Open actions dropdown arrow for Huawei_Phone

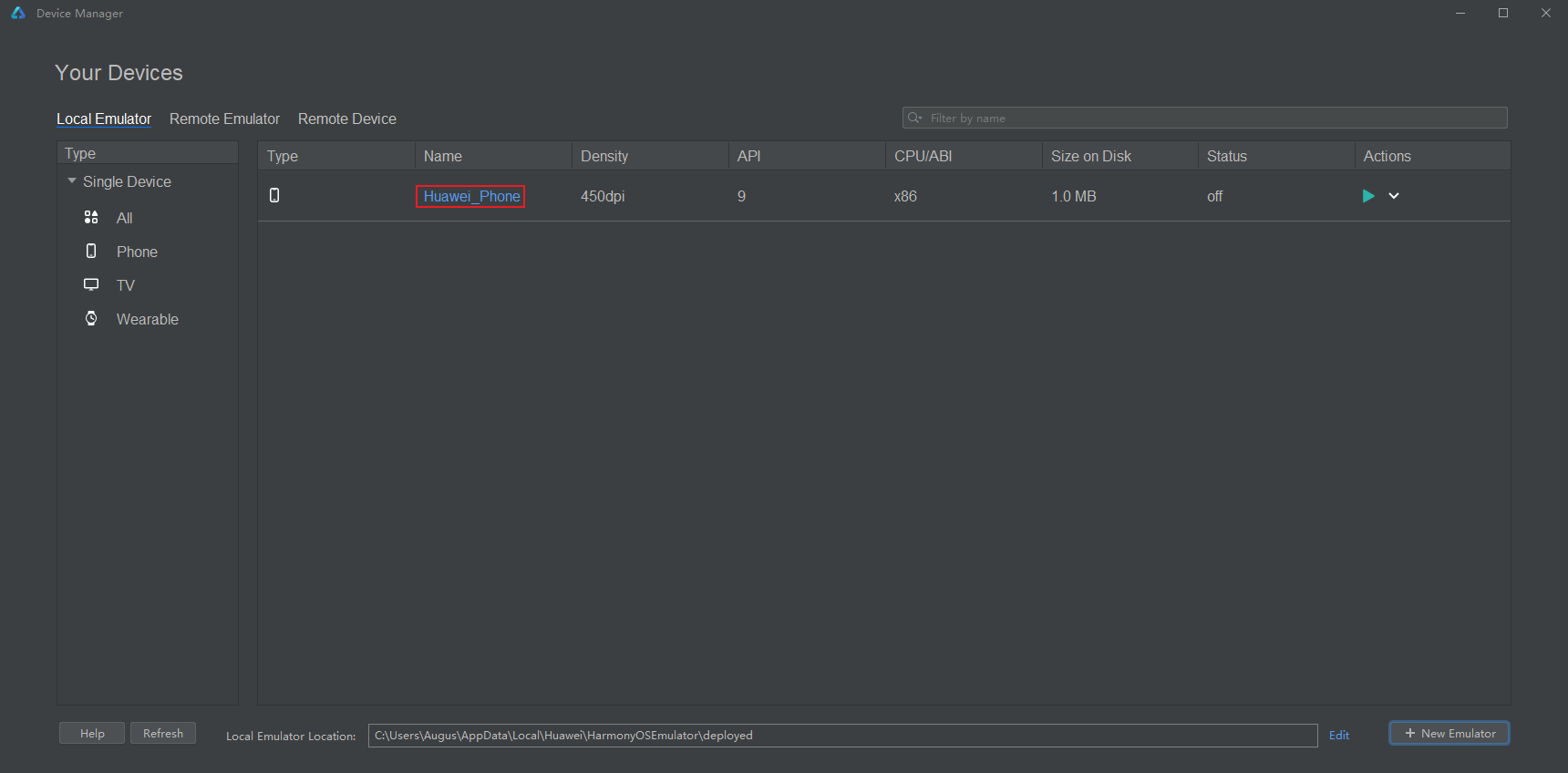pos(1394,196)
